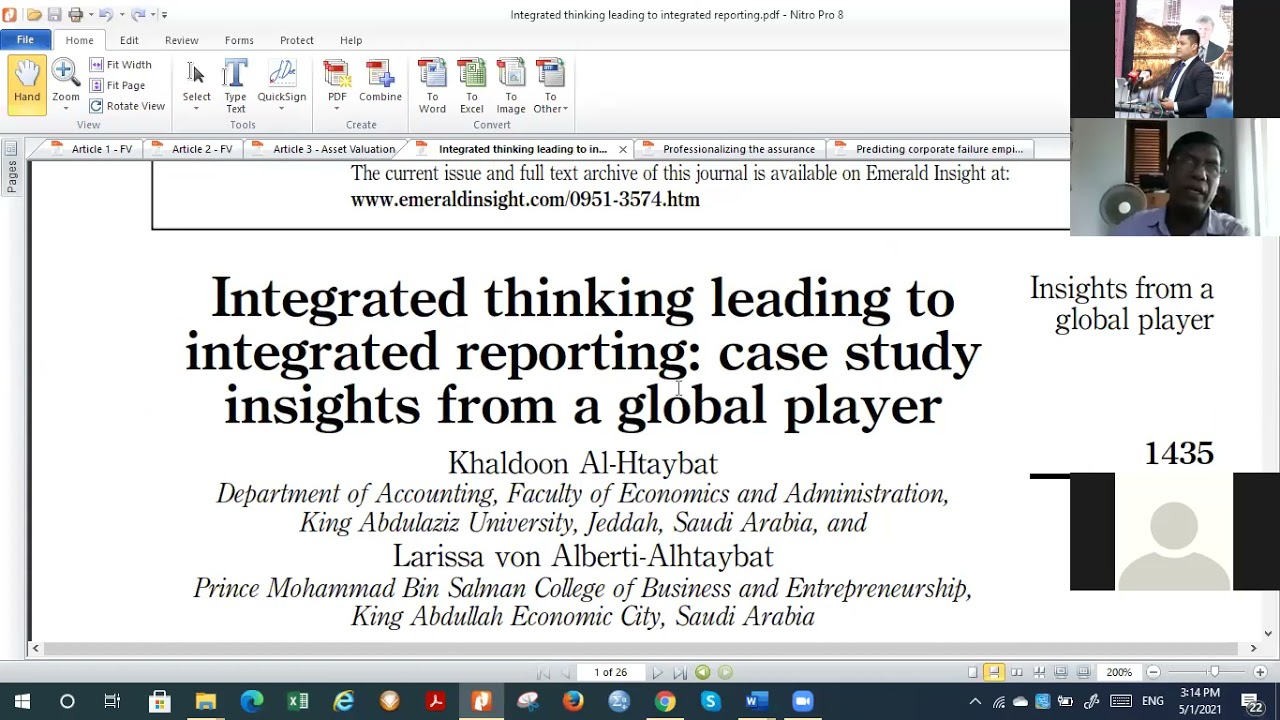Convert the PDF to Image
Screen dimensions: 1280x720
click(x=510, y=86)
